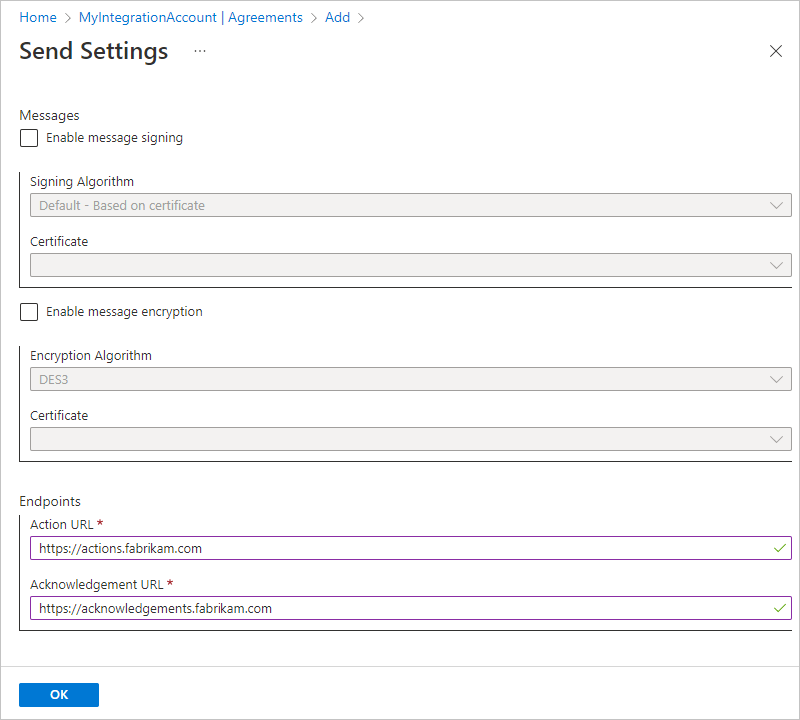Expand the Signing Algorithm dropdown
The height and width of the screenshot is (720, 800).
(x=410, y=206)
